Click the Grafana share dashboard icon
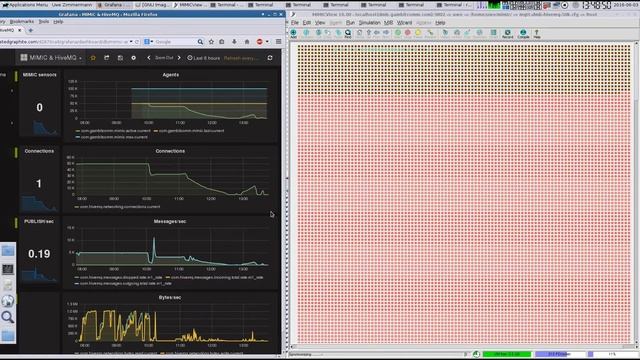Screen dimensions: 640x360 [x=107, y=58]
